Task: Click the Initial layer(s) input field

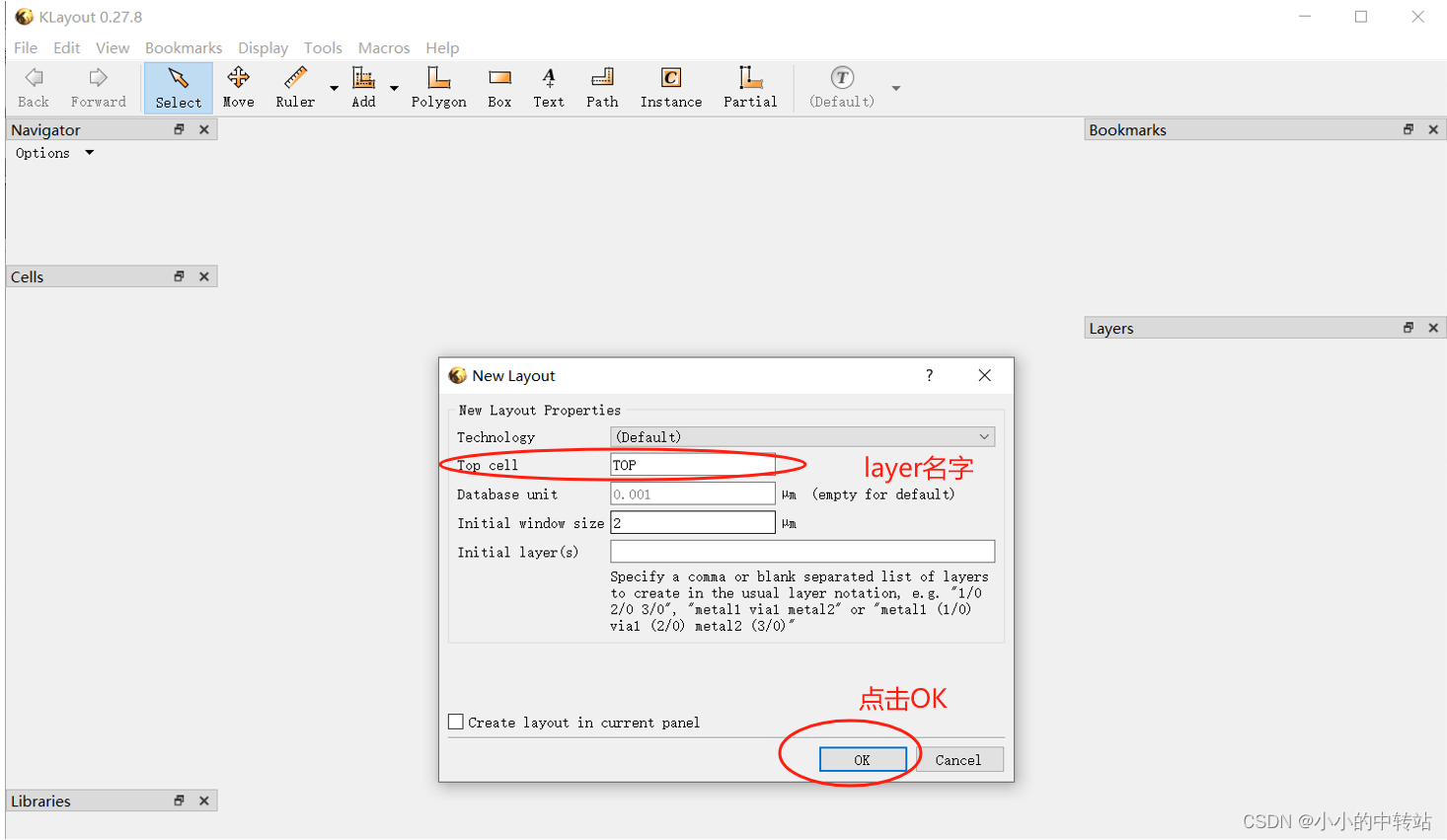Action: (x=802, y=551)
